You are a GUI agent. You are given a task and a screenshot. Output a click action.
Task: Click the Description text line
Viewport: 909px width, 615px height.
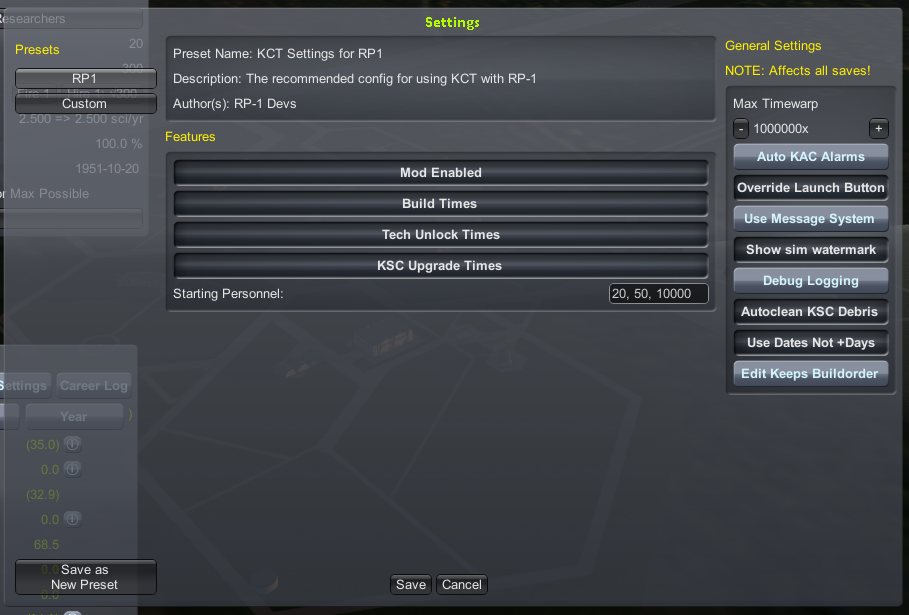tap(355, 79)
